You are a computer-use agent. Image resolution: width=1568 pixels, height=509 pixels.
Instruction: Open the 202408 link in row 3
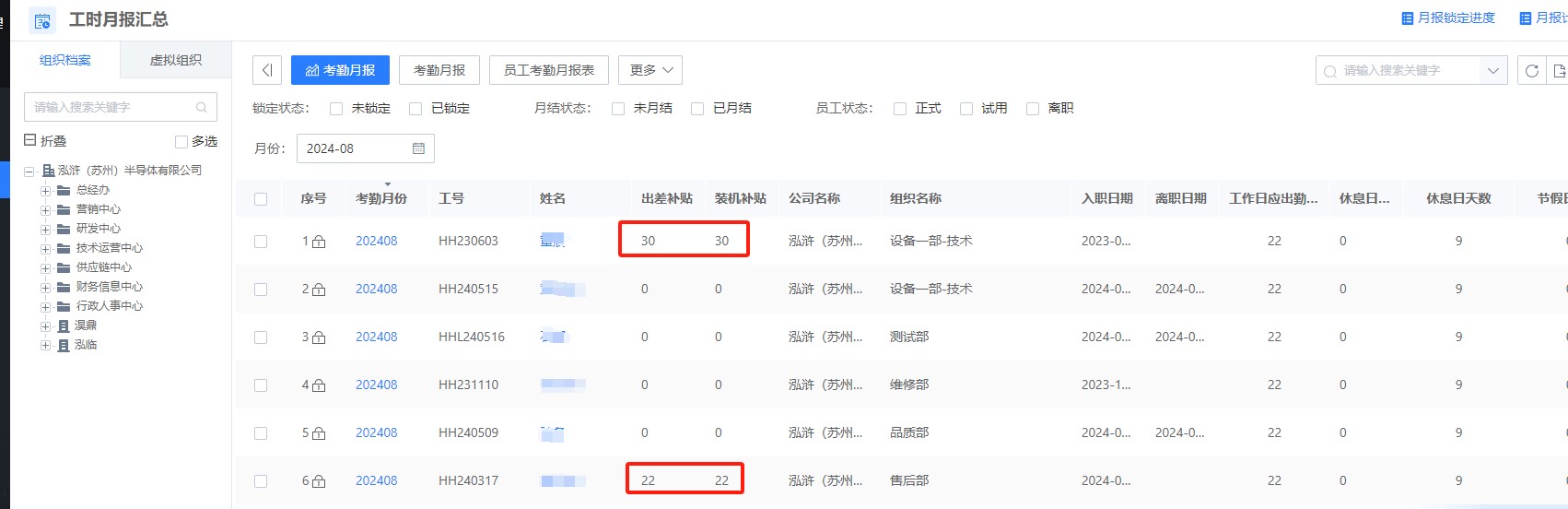tap(376, 337)
